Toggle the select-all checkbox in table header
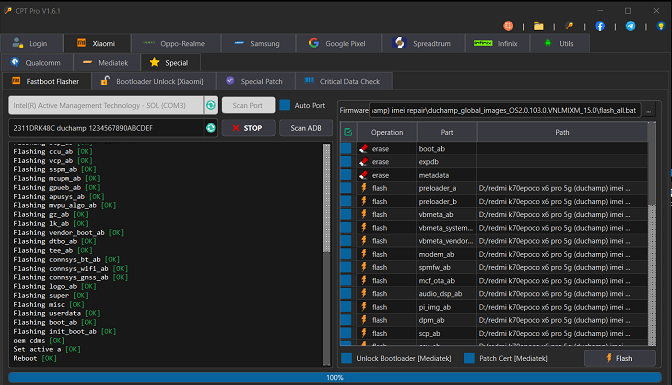672x385 pixels. pyautogui.click(x=348, y=132)
